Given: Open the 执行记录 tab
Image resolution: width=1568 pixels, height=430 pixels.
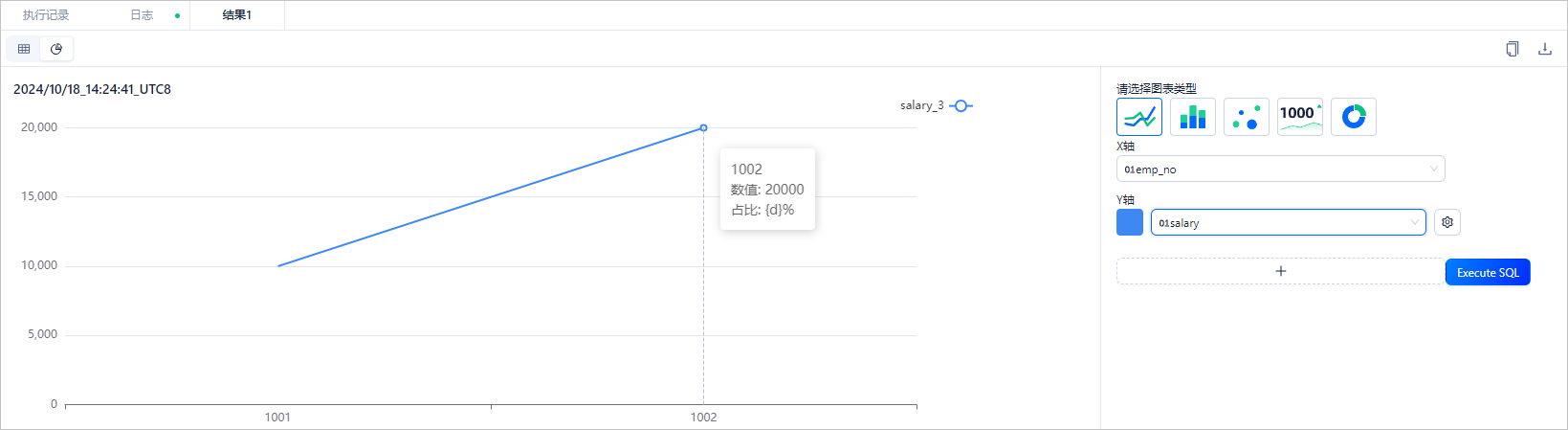Looking at the screenshot, I should 46,15.
